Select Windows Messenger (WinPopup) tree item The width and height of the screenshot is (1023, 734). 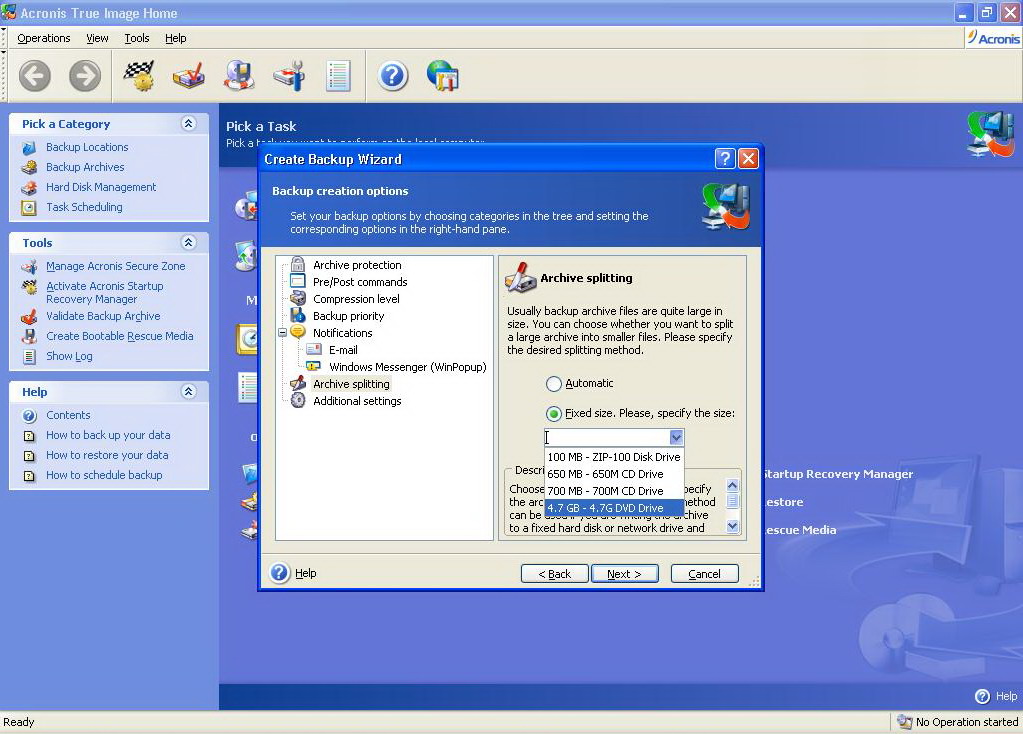click(x=408, y=367)
